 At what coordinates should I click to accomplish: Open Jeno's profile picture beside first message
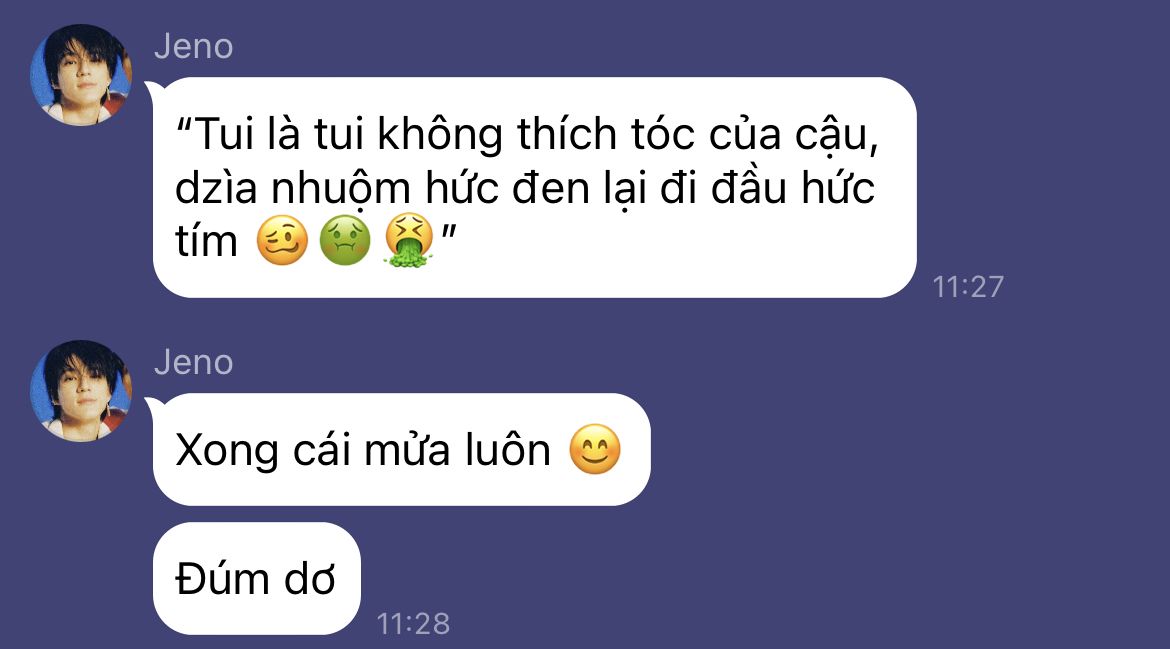(81, 75)
